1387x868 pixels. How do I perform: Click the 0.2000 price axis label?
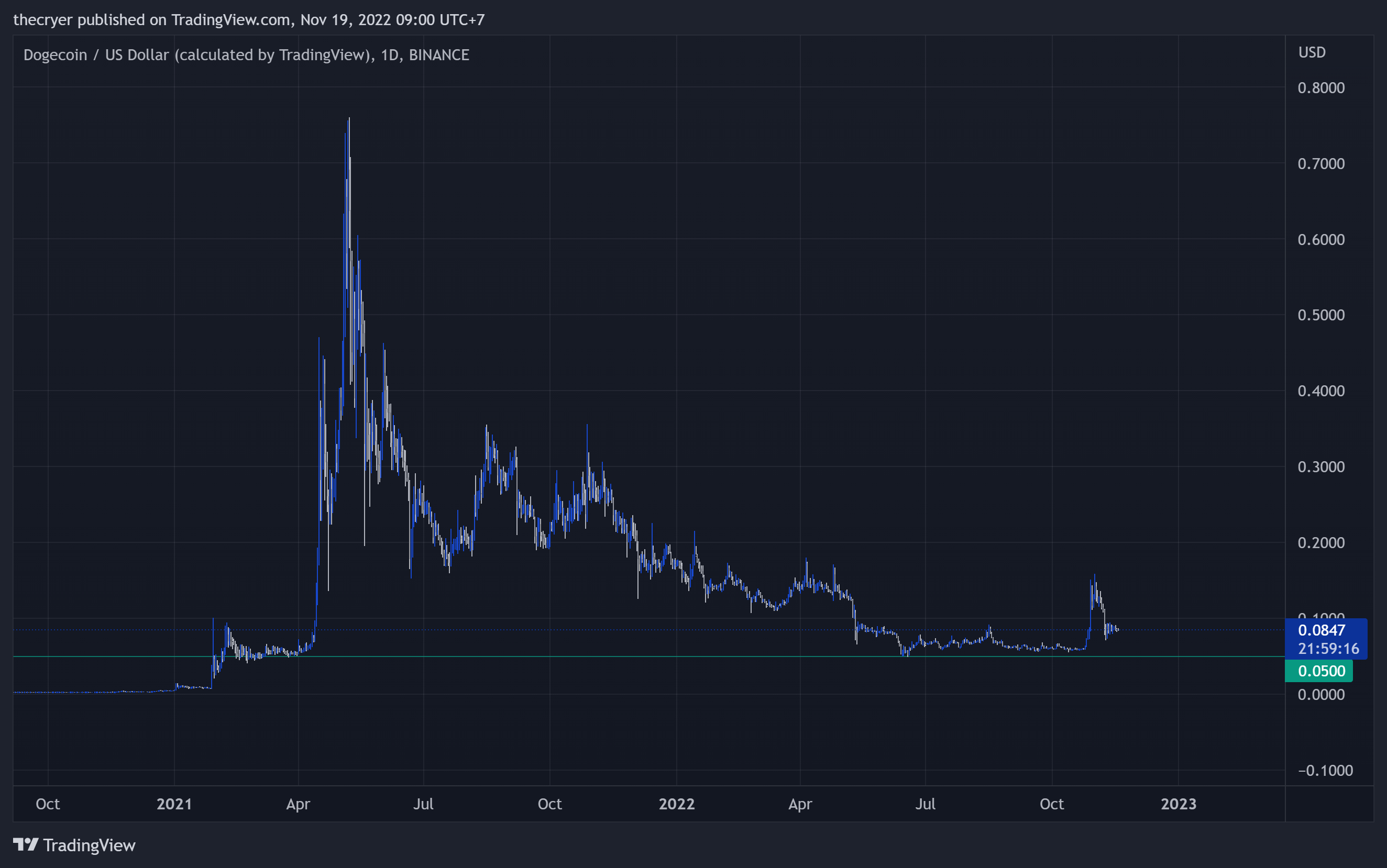tap(1322, 542)
